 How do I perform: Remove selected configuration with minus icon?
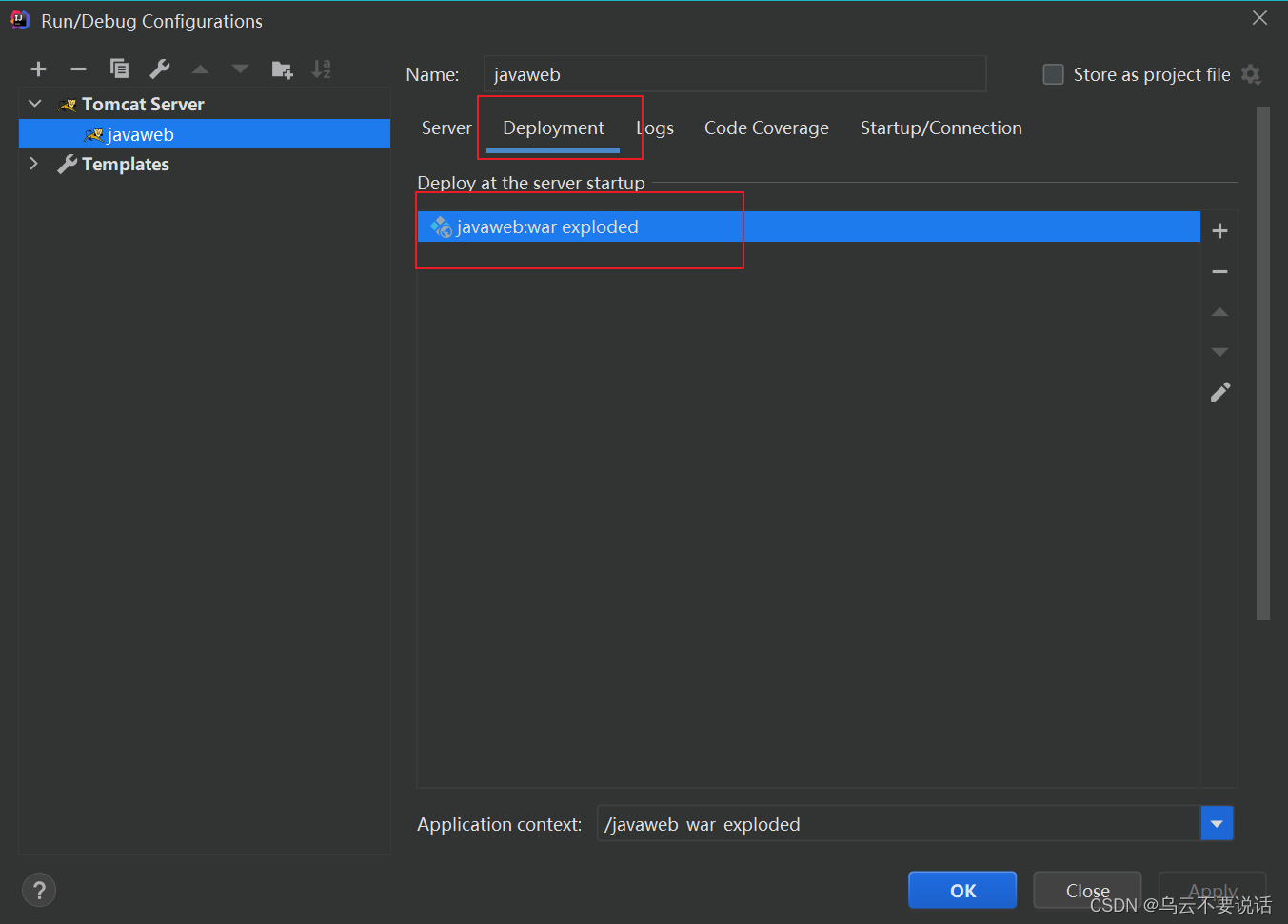click(78, 69)
